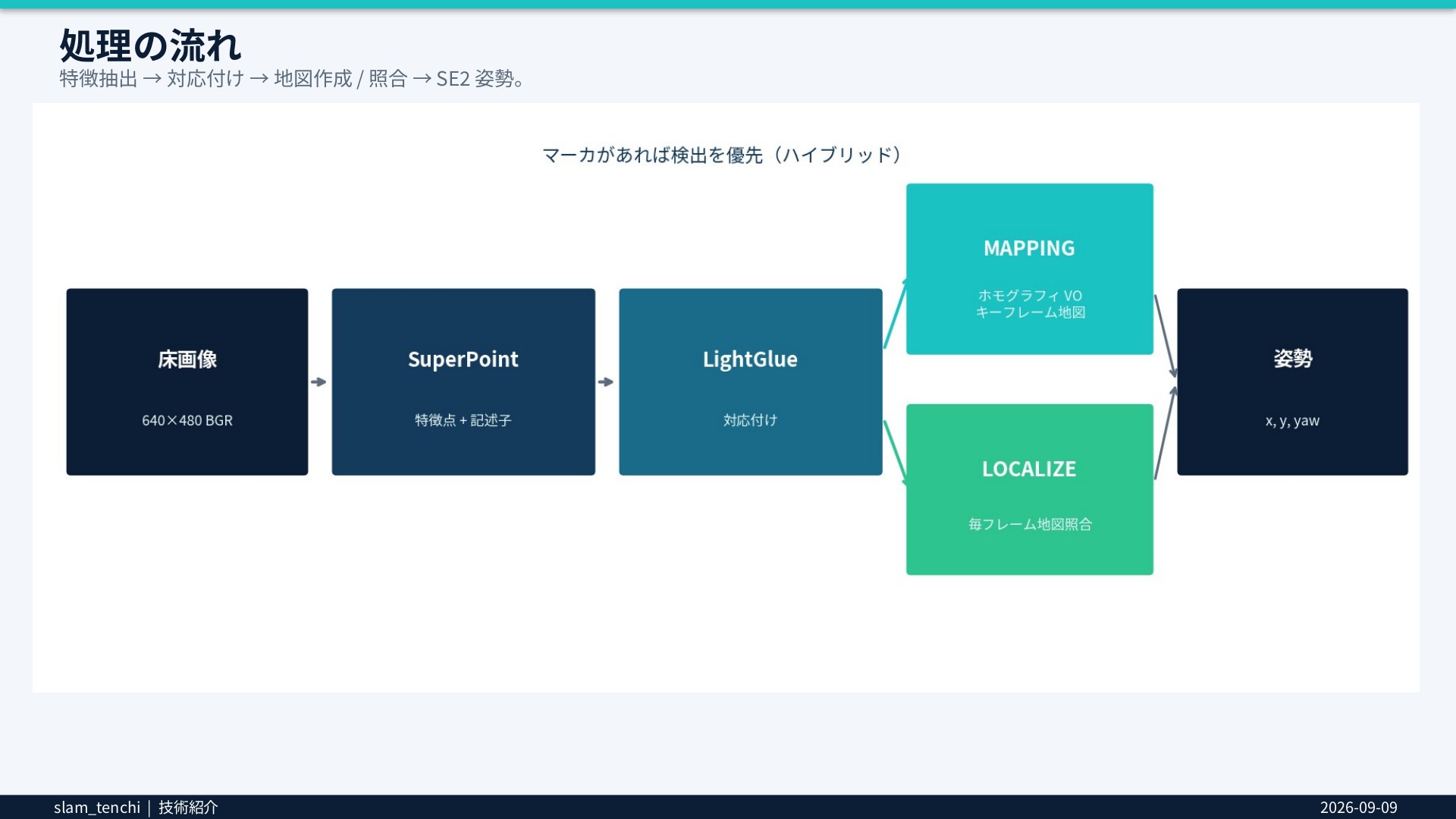
Task: Click the 毎フレーム地図照合 text
Action: coord(1030,524)
